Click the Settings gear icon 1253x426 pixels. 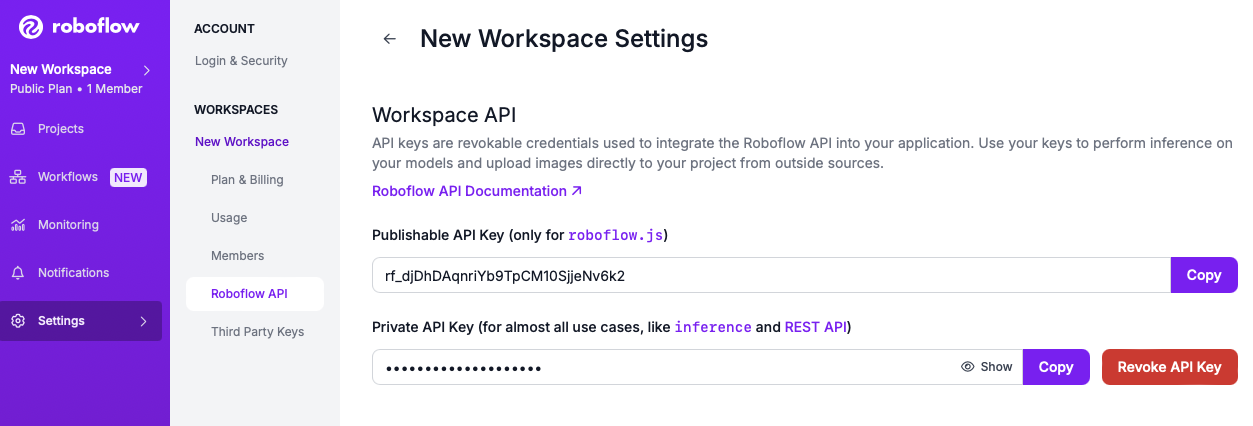tap(18, 321)
